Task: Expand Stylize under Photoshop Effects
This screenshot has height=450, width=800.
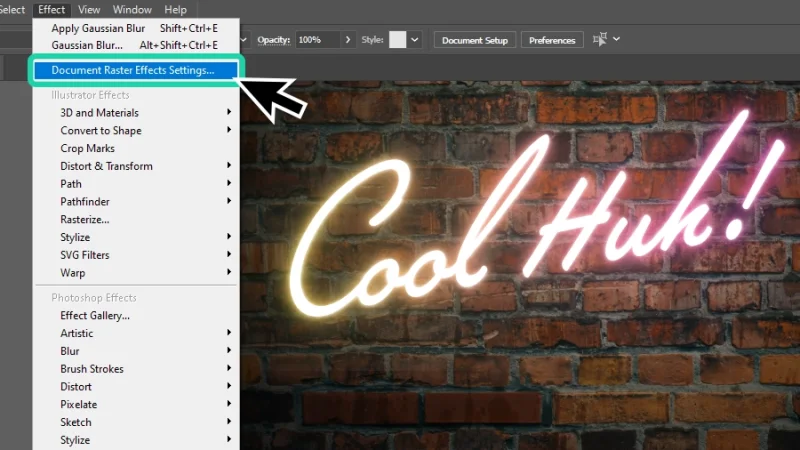Action: pyautogui.click(x=136, y=440)
